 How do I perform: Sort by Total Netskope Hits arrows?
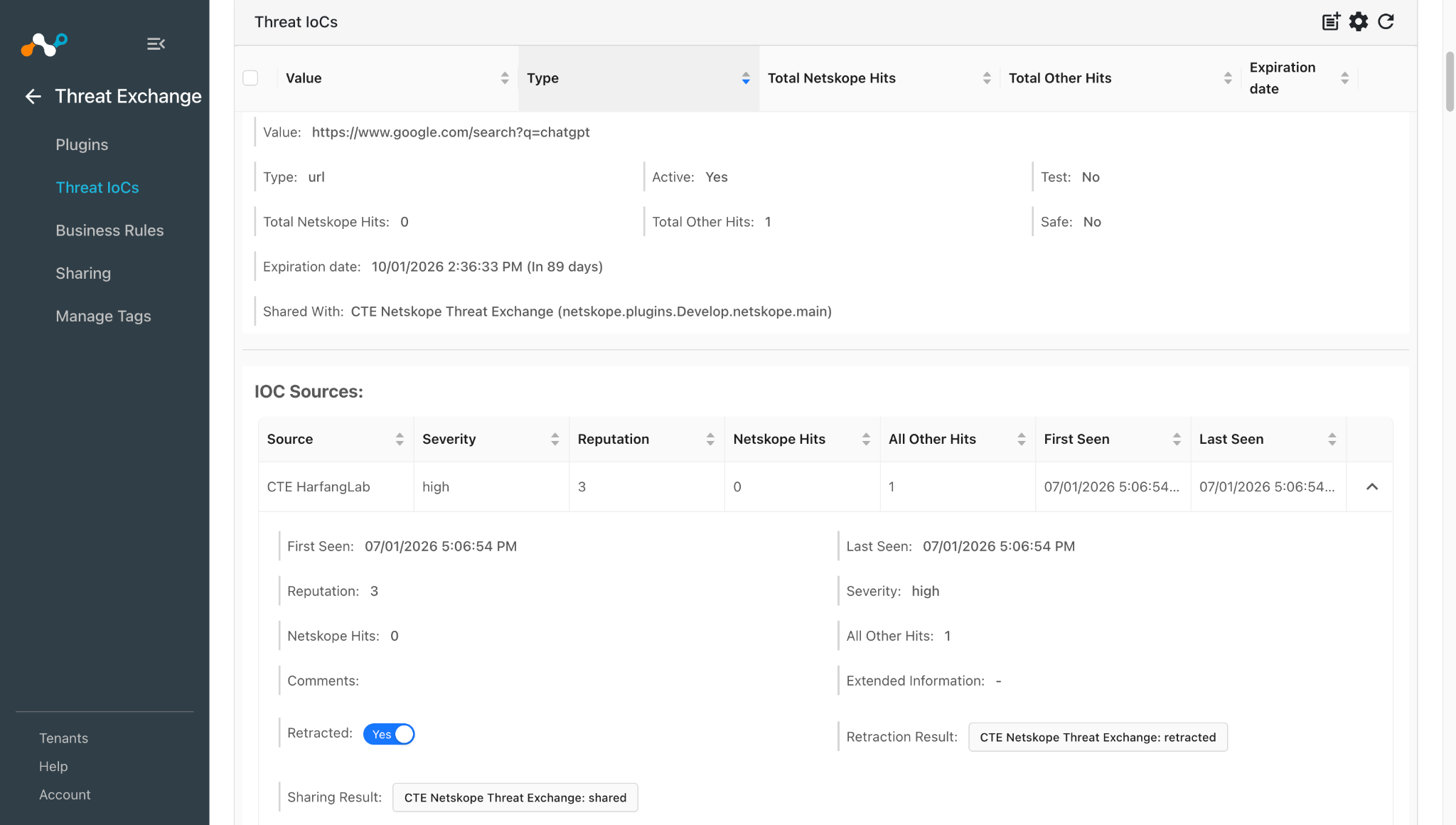(x=987, y=78)
